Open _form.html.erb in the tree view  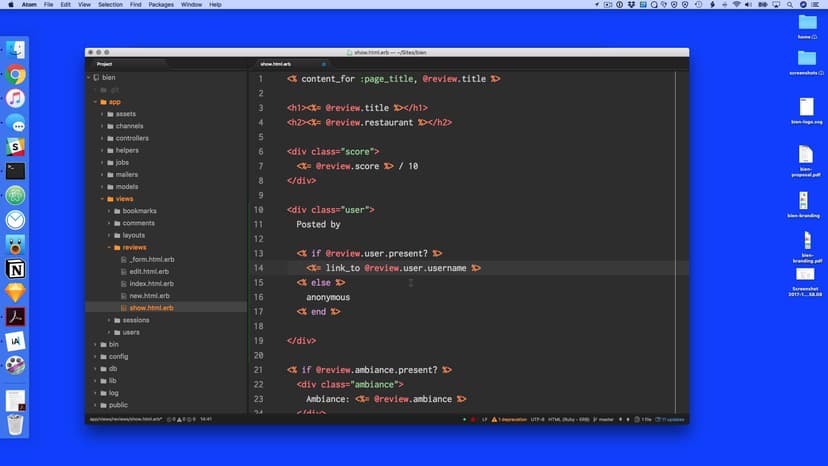coord(151,259)
